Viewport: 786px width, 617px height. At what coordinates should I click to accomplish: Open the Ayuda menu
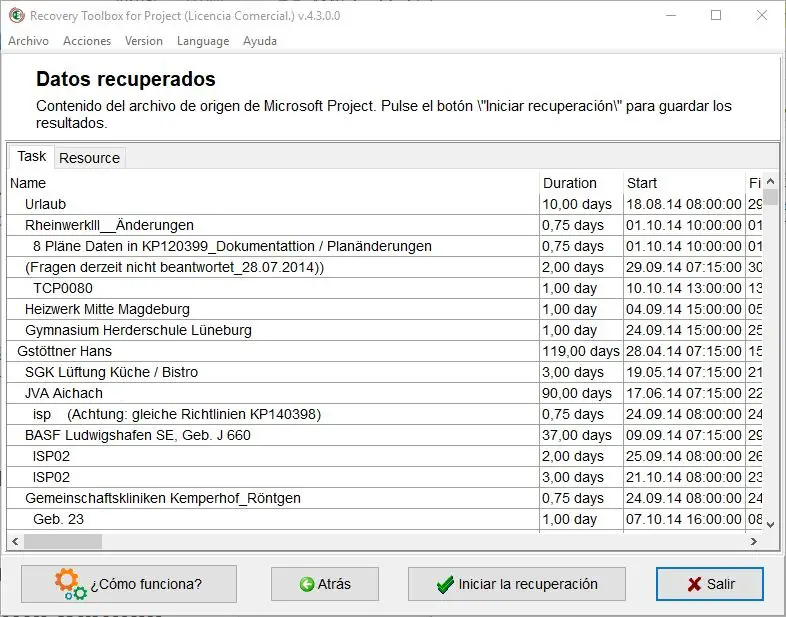pyautogui.click(x=260, y=41)
